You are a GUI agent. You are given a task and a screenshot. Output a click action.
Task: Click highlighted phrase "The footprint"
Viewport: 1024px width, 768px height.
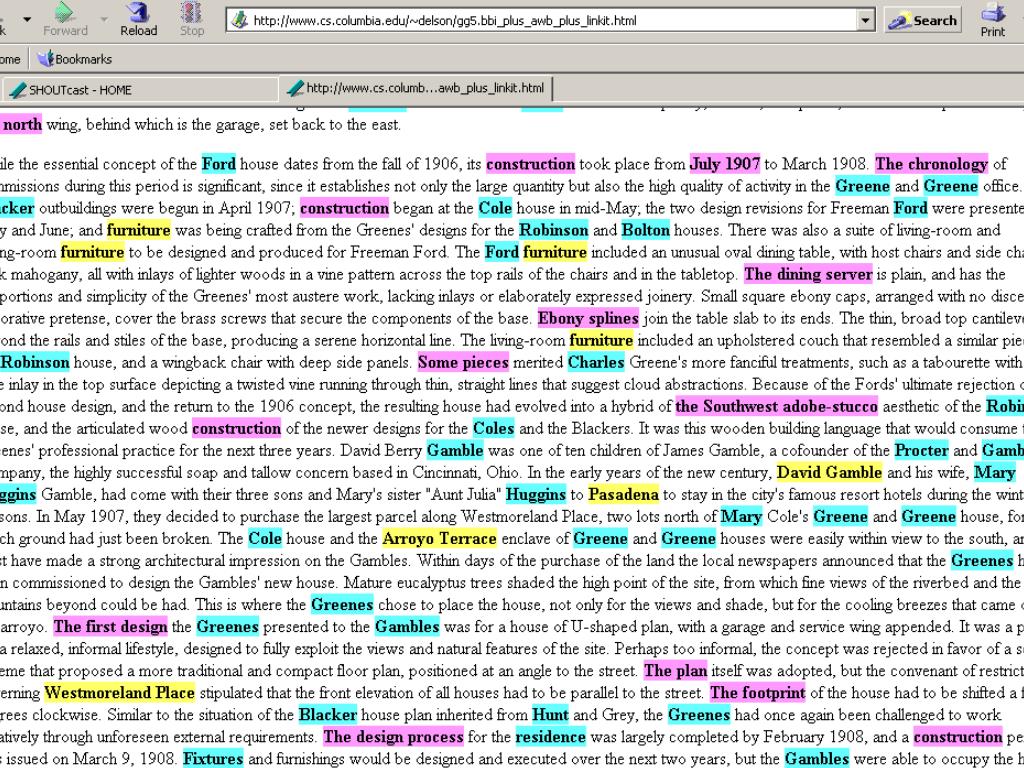(758, 693)
